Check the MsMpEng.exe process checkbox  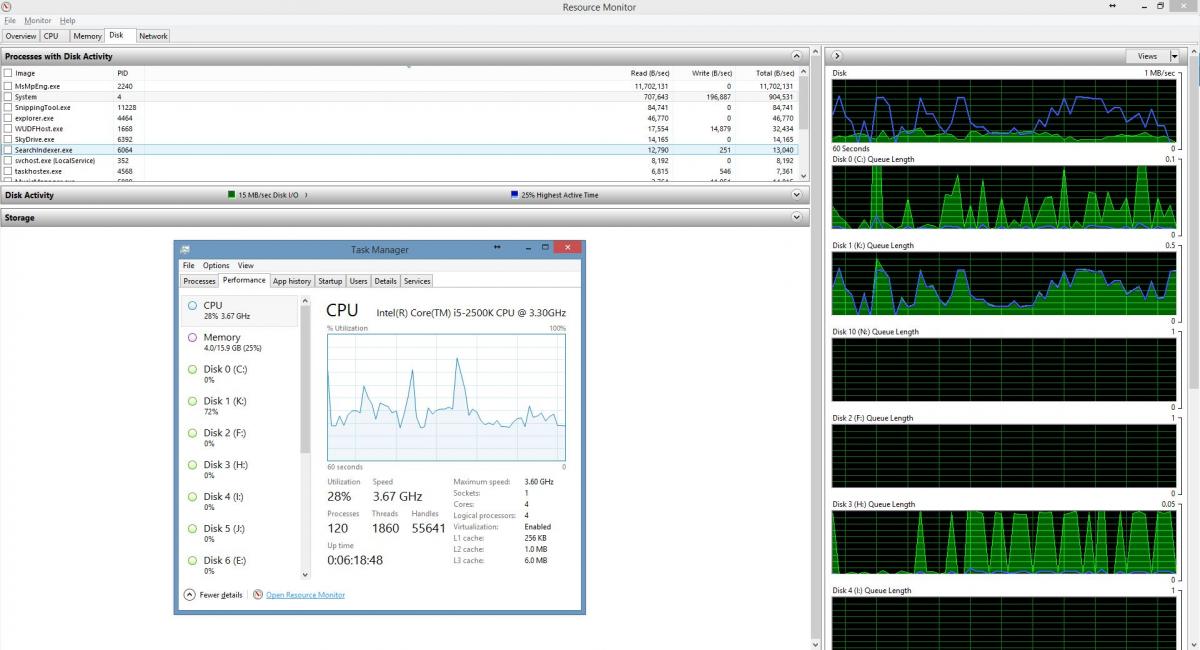click(x=9, y=86)
